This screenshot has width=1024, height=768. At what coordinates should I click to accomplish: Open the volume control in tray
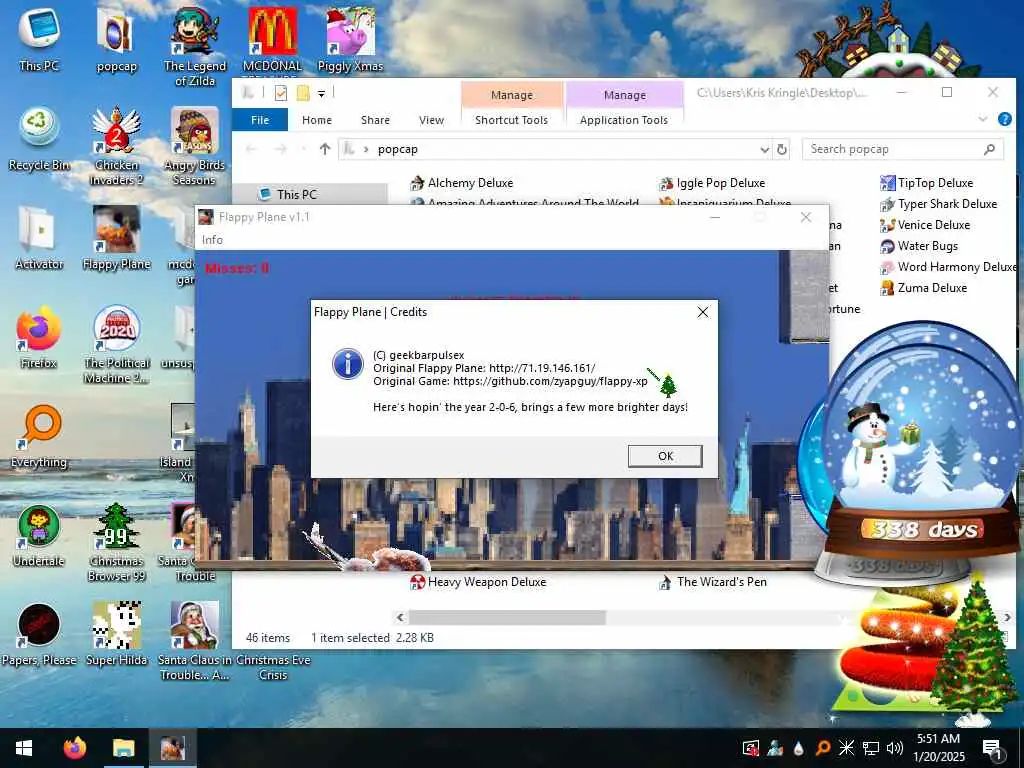pos(895,748)
